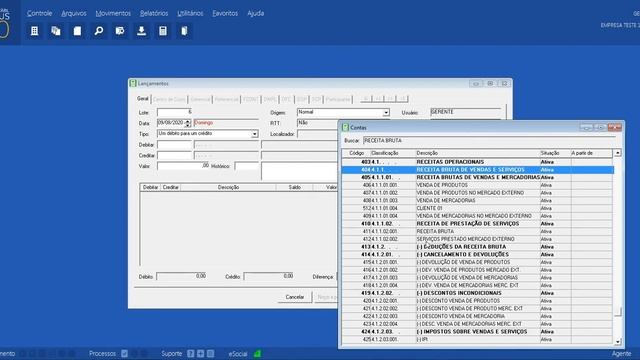Click the Data field spinner arrows
The width and height of the screenshot is (640, 360).
187,123
